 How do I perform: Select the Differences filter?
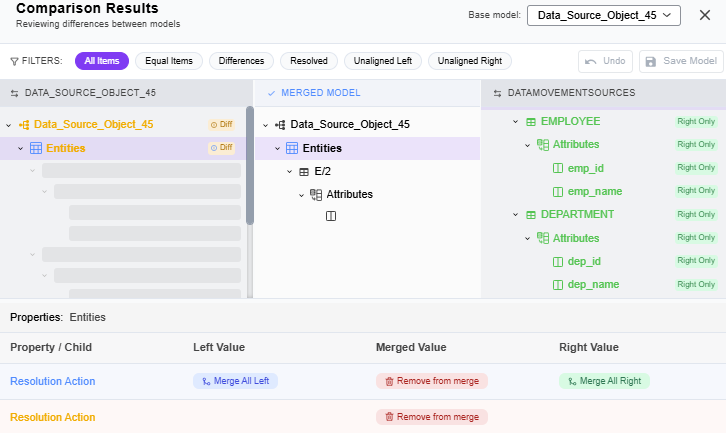click(x=241, y=61)
